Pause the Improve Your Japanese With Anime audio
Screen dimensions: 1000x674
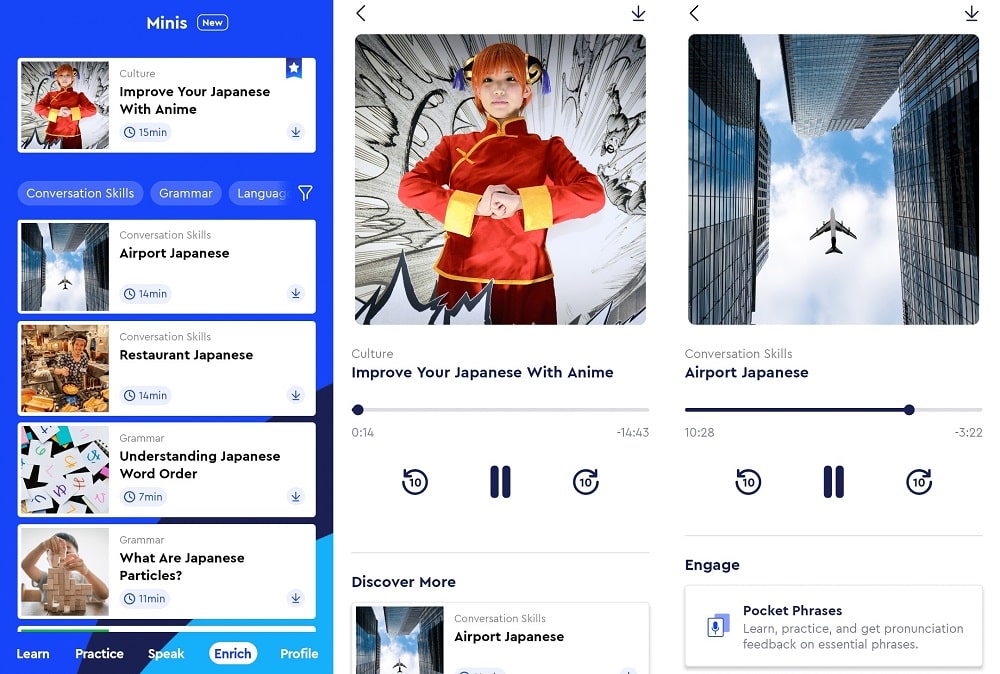[x=500, y=482]
